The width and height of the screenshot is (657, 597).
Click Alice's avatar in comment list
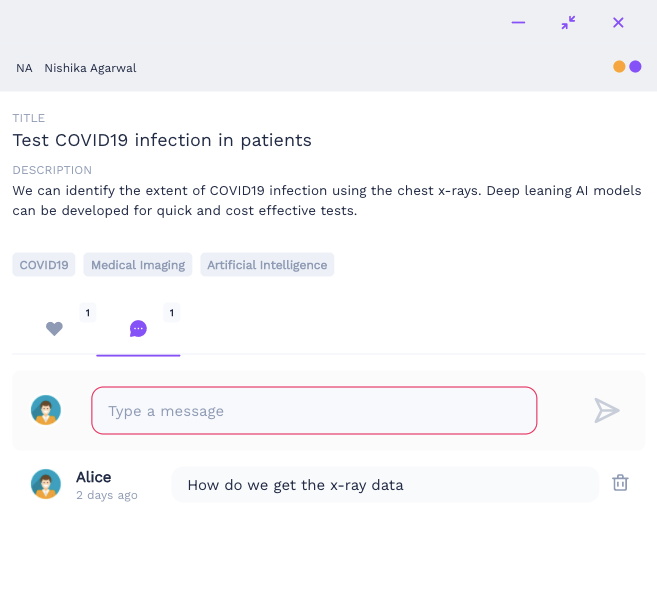click(46, 484)
